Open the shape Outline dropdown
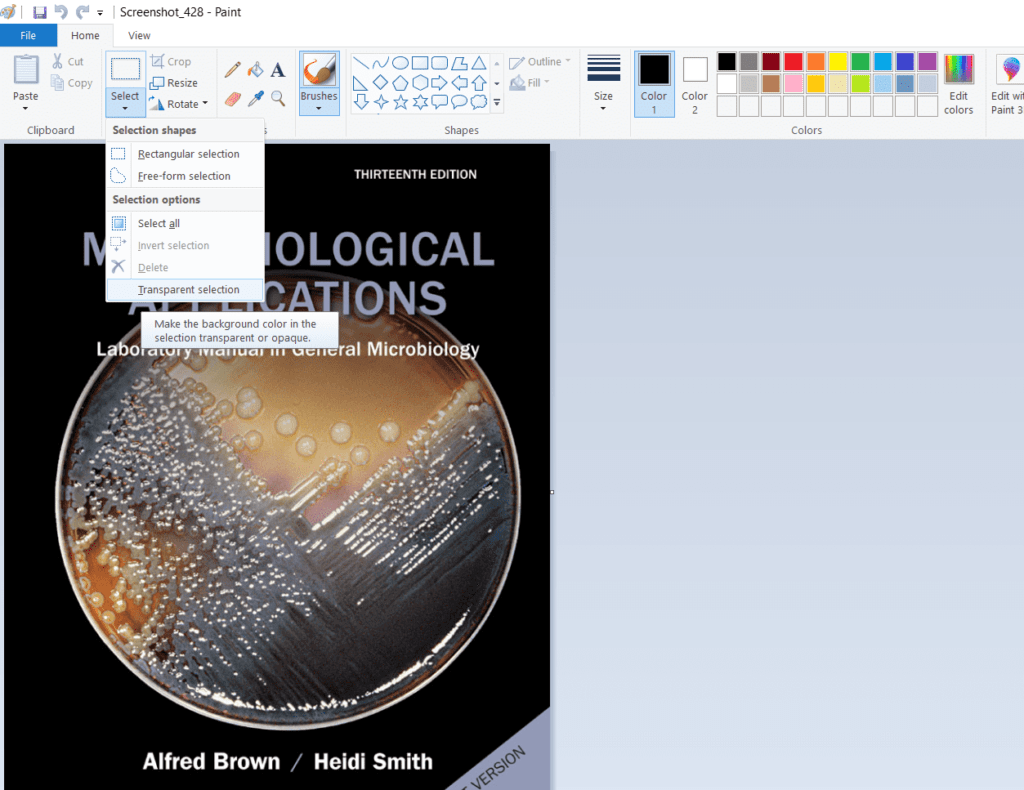The image size is (1024, 790). [539, 61]
